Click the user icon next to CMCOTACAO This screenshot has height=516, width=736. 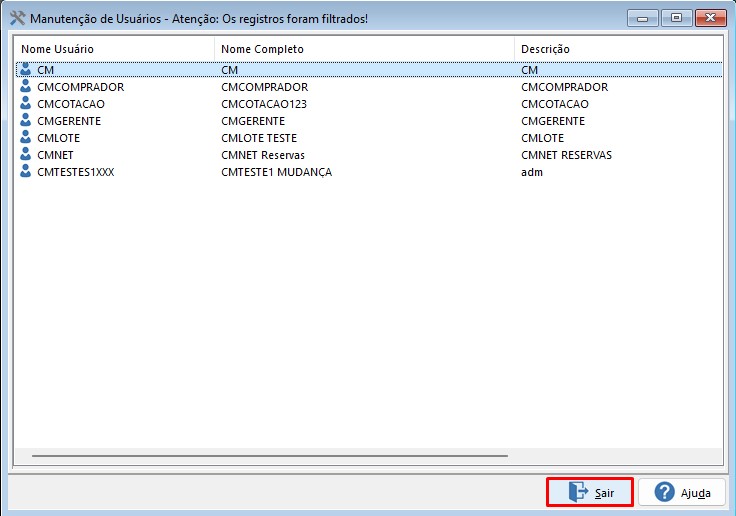[x=25, y=103]
